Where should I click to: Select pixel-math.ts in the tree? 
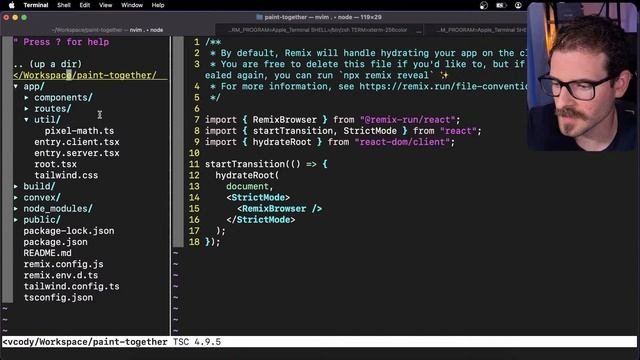coord(79,131)
